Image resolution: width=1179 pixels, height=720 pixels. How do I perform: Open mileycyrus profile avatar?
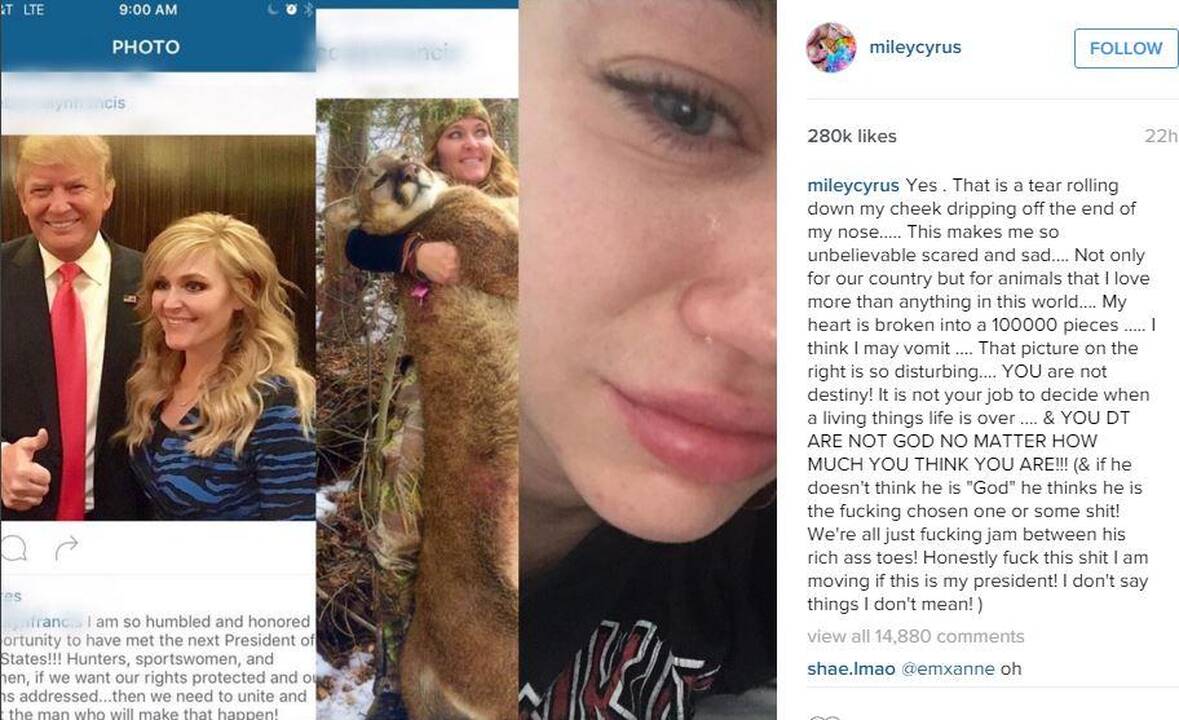click(x=831, y=47)
